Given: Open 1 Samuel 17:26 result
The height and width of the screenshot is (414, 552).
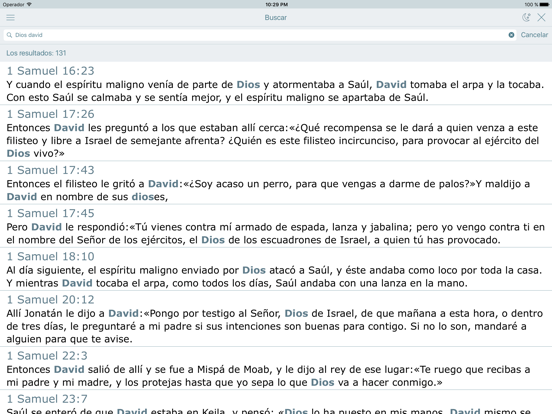Looking at the screenshot, I should click(276, 133).
